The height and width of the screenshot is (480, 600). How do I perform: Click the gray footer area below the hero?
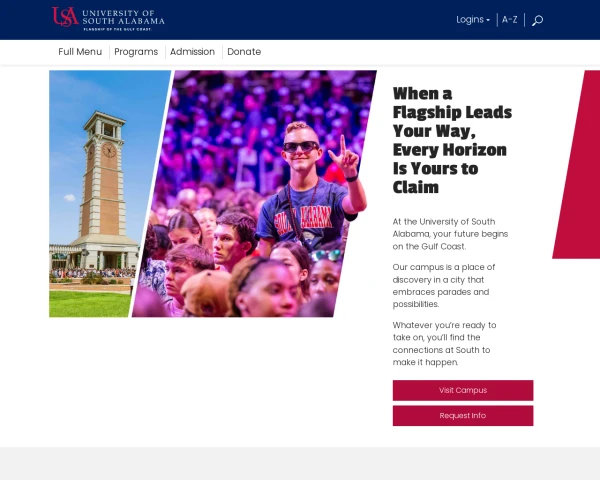click(x=300, y=464)
